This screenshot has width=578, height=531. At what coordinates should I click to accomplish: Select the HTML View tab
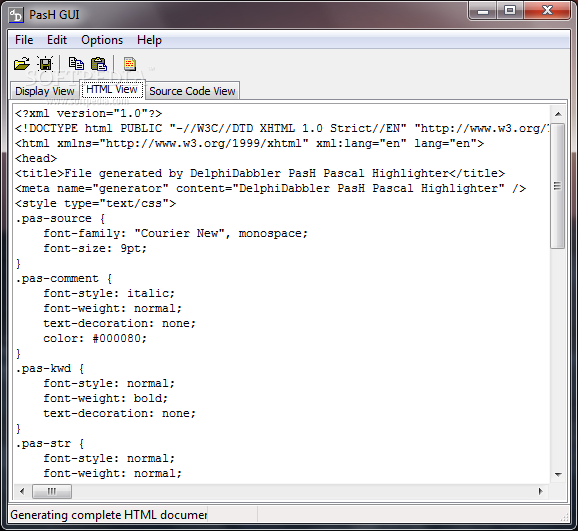point(112,89)
